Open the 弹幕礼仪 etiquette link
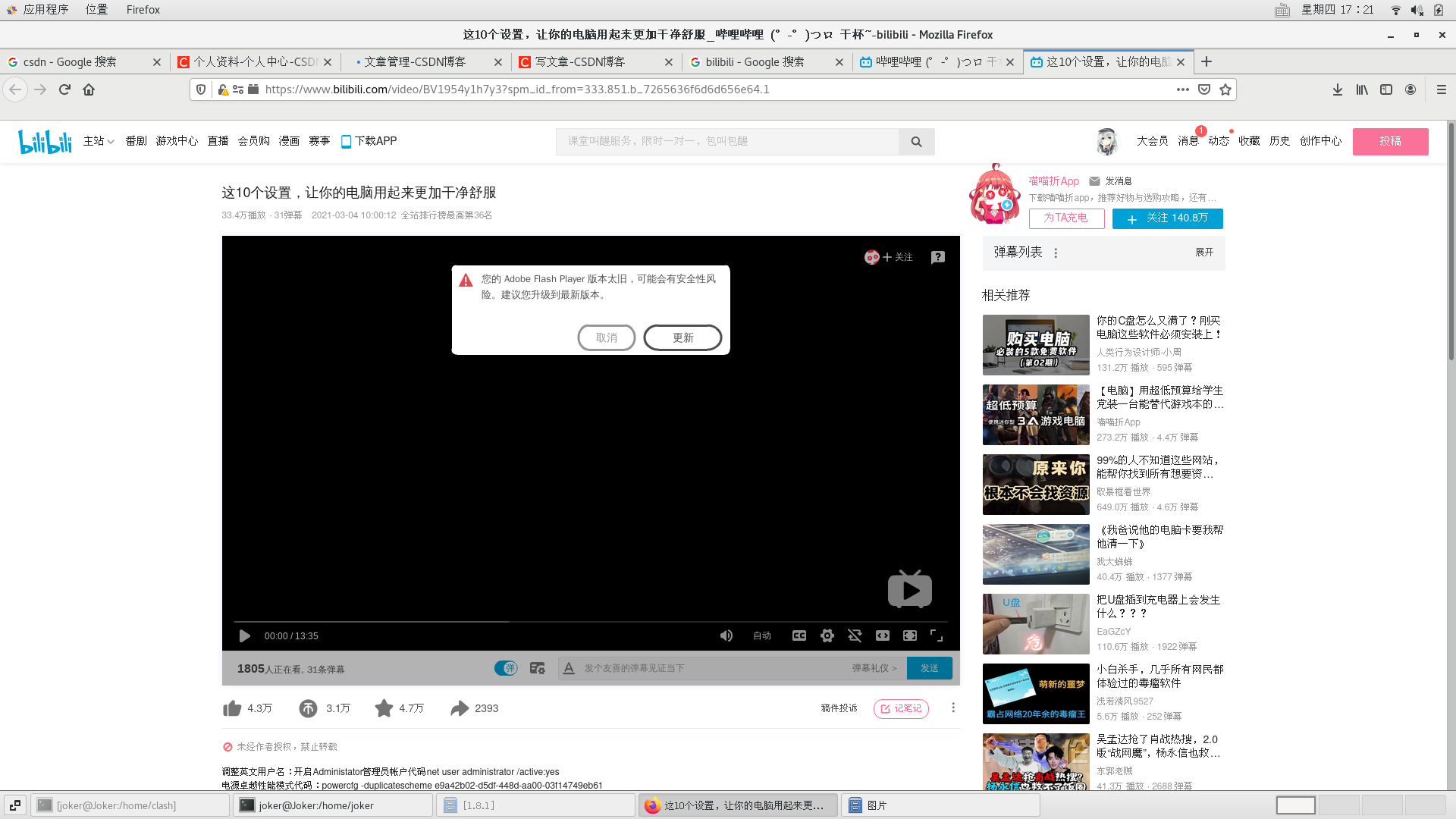The width and height of the screenshot is (1456, 819). point(874,668)
